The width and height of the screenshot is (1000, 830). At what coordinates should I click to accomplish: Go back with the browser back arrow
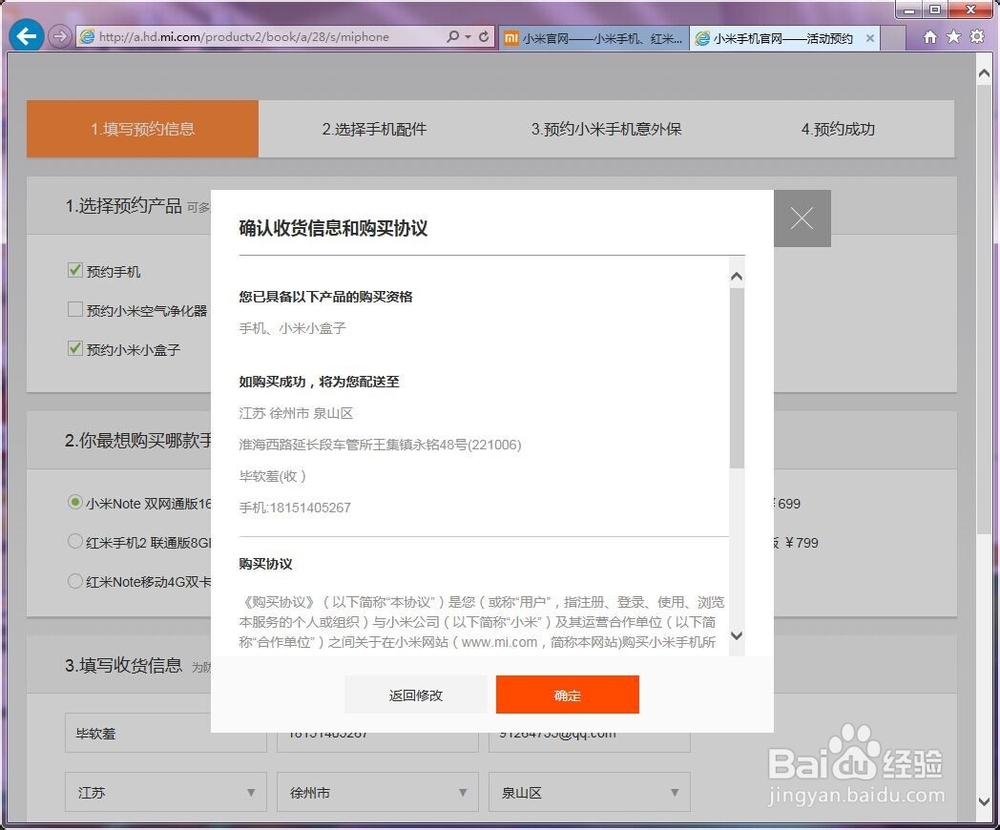[x=26, y=36]
